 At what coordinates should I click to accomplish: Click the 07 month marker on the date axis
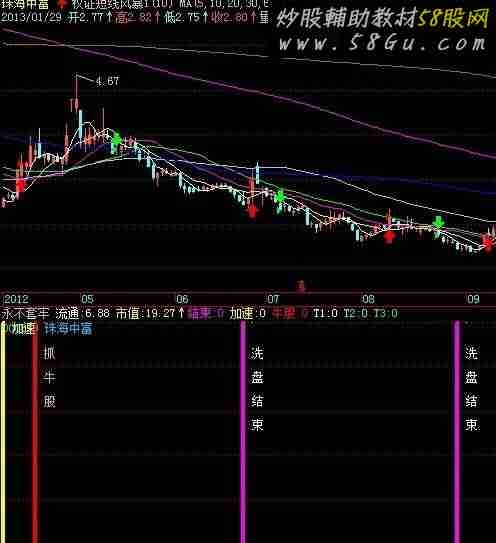point(273,299)
